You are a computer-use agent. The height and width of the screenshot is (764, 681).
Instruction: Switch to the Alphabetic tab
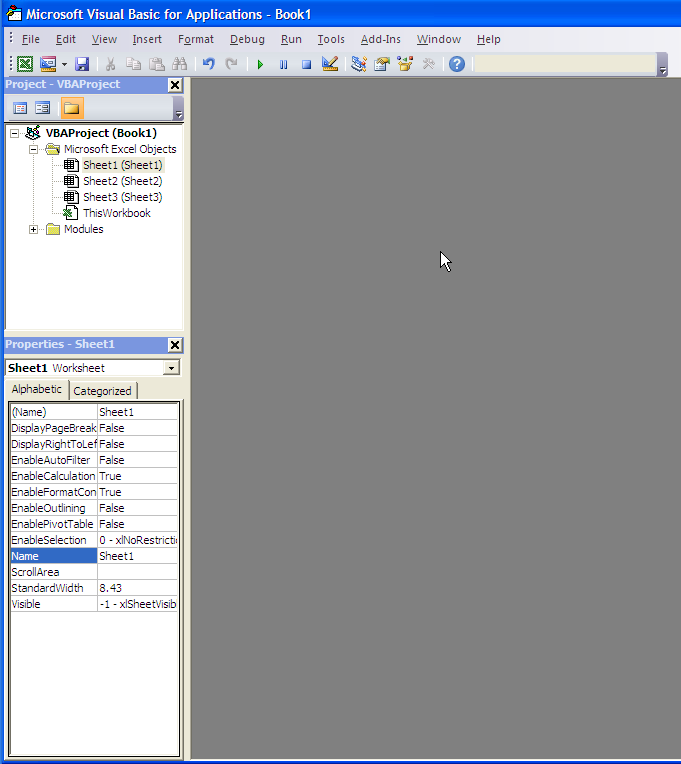point(37,389)
